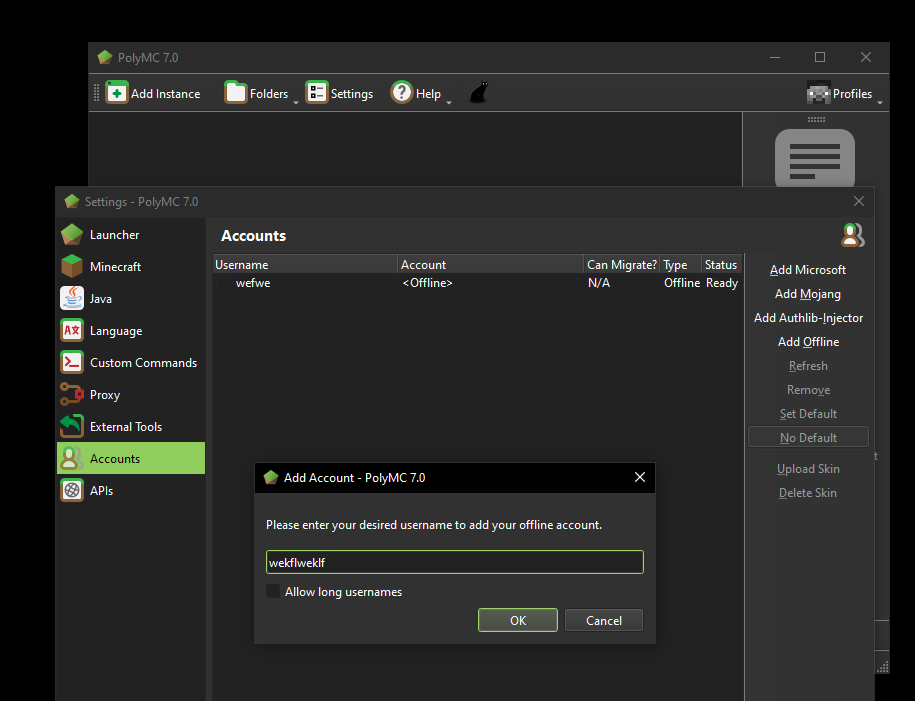Click the offline username text field
This screenshot has width=915, height=701.
point(455,562)
